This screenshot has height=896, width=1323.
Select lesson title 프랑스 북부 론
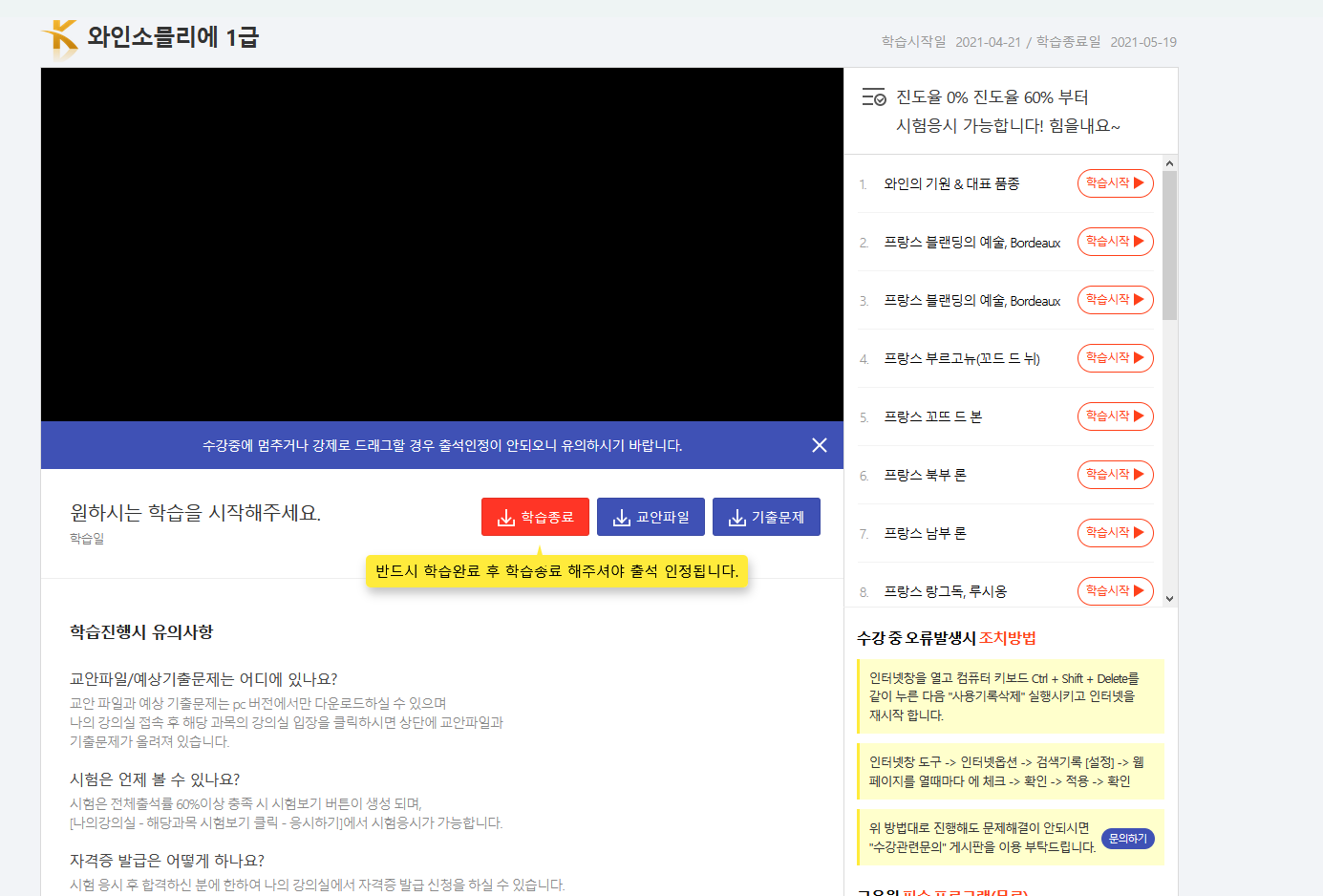pos(925,475)
